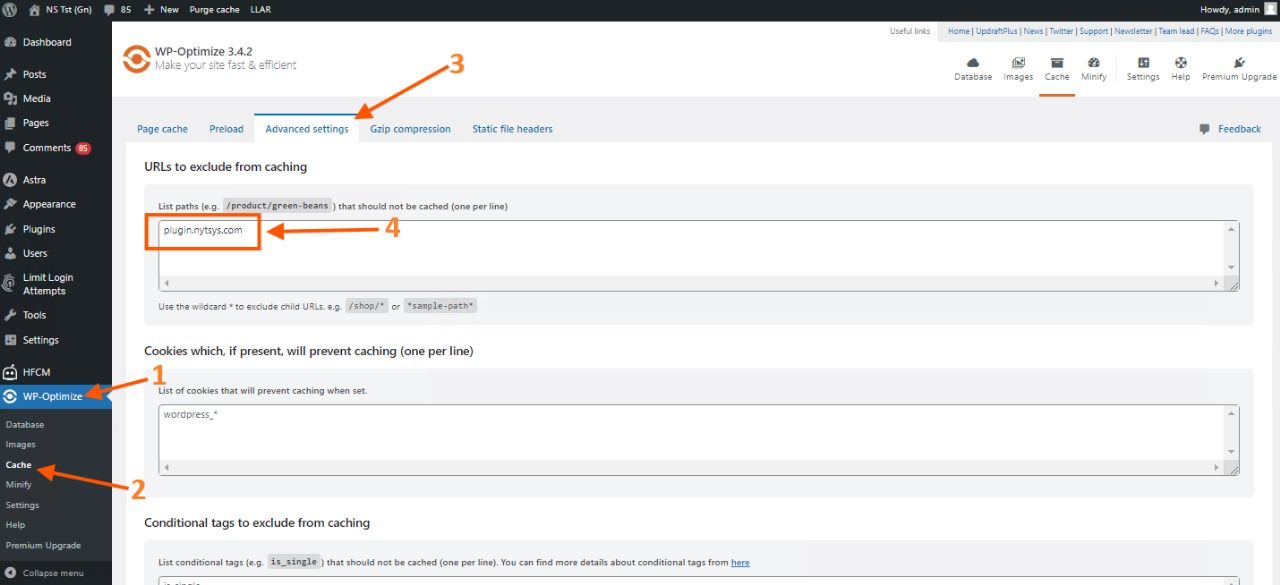The height and width of the screenshot is (585, 1280).
Task: Click the WP-Optimize logo
Action: [136, 59]
